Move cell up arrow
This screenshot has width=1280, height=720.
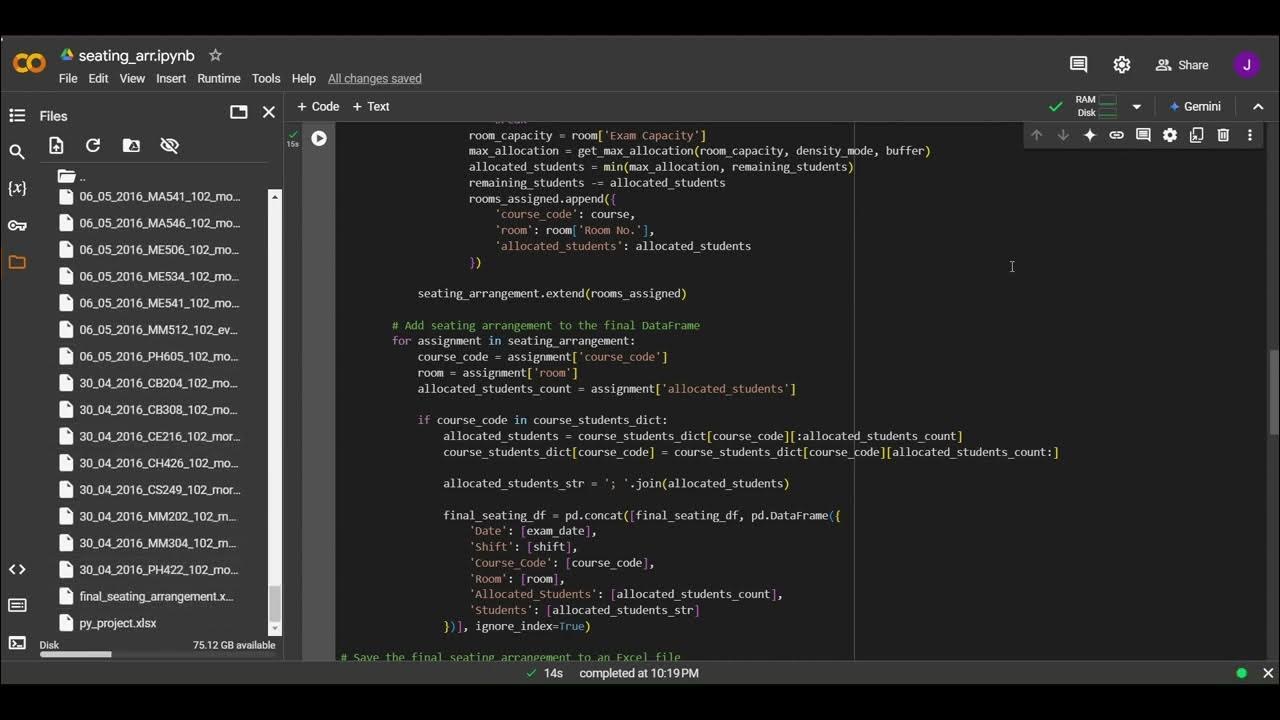[x=1037, y=135]
